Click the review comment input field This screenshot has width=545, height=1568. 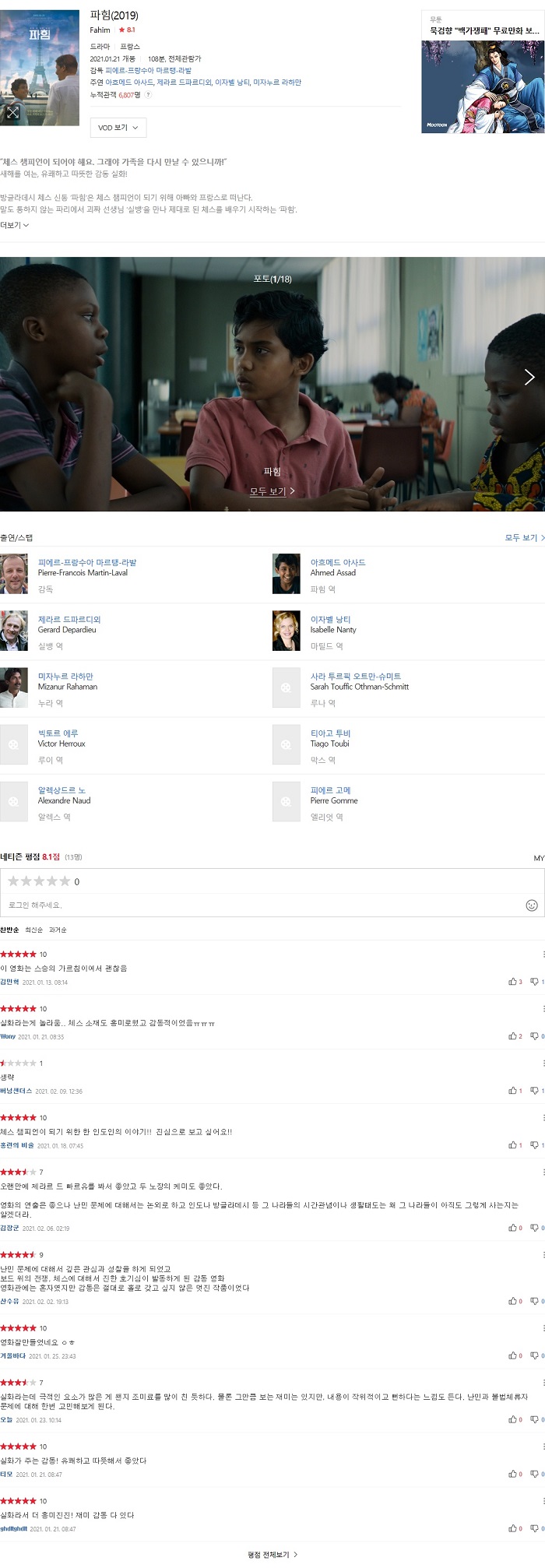point(265,905)
